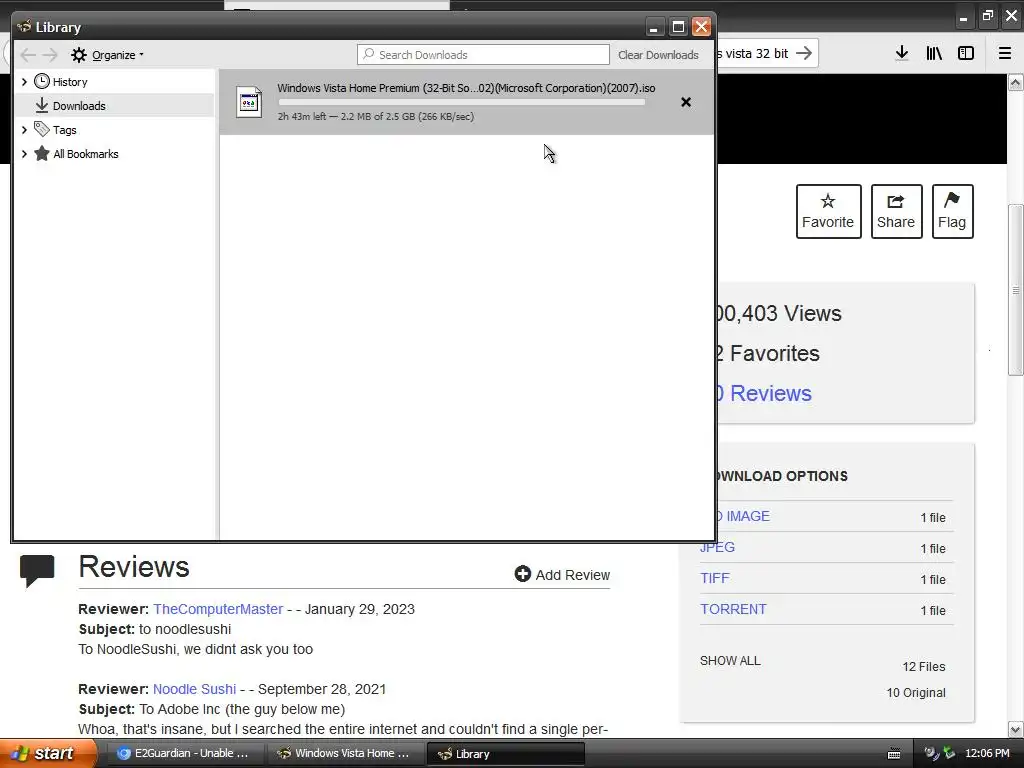1024x768 pixels.
Task: Open the TIFF download option
Action: pyautogui.click(x=714, y=578)
